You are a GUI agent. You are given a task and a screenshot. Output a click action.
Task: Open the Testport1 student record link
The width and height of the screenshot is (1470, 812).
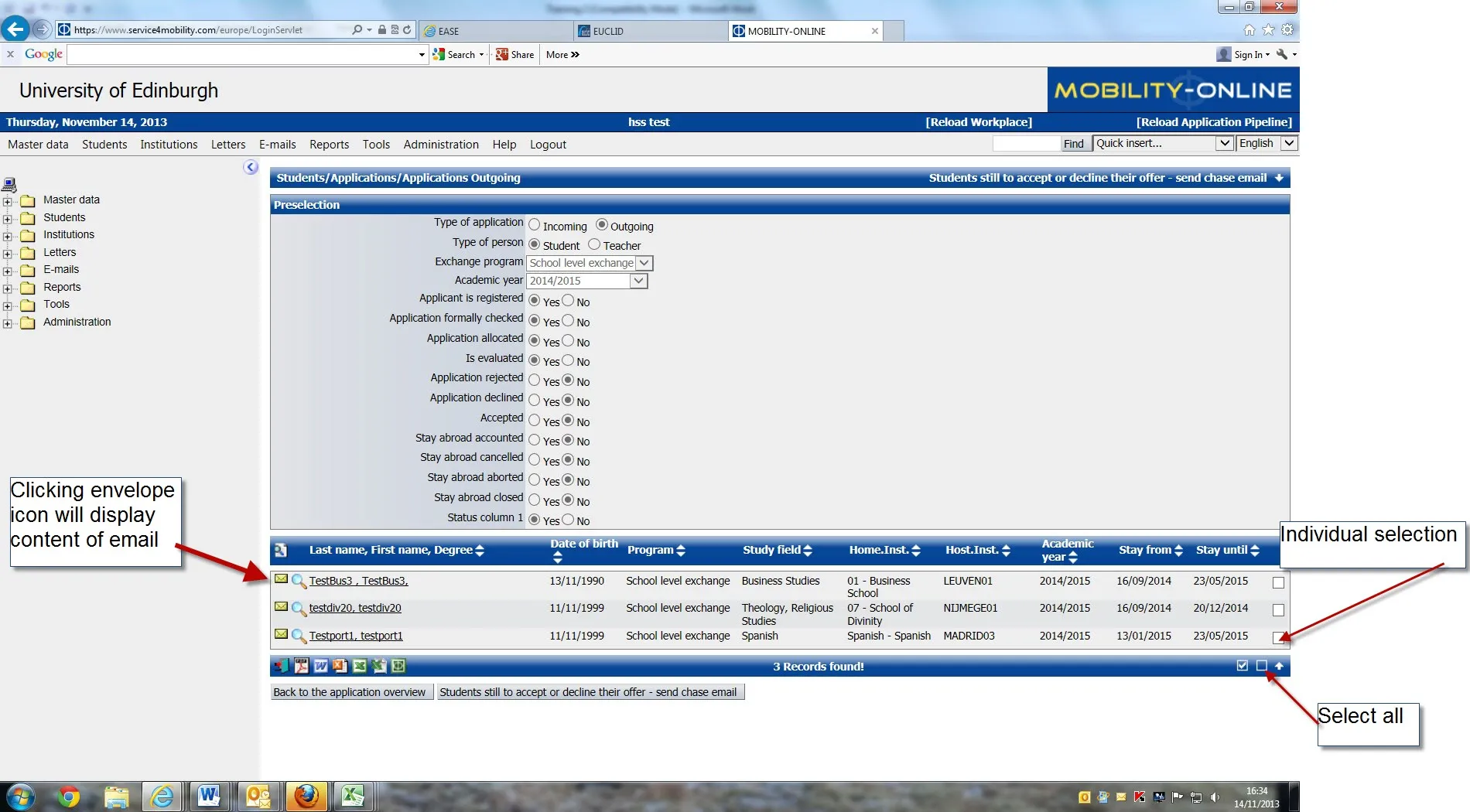(356, 636)
